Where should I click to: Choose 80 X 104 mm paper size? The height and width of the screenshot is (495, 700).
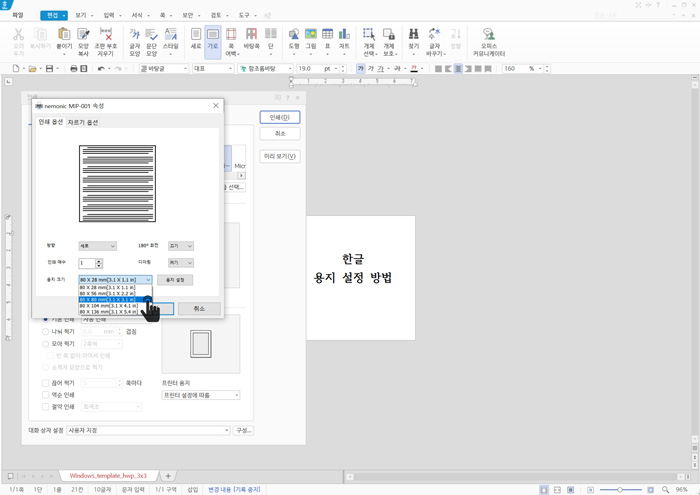click(108, 306)
